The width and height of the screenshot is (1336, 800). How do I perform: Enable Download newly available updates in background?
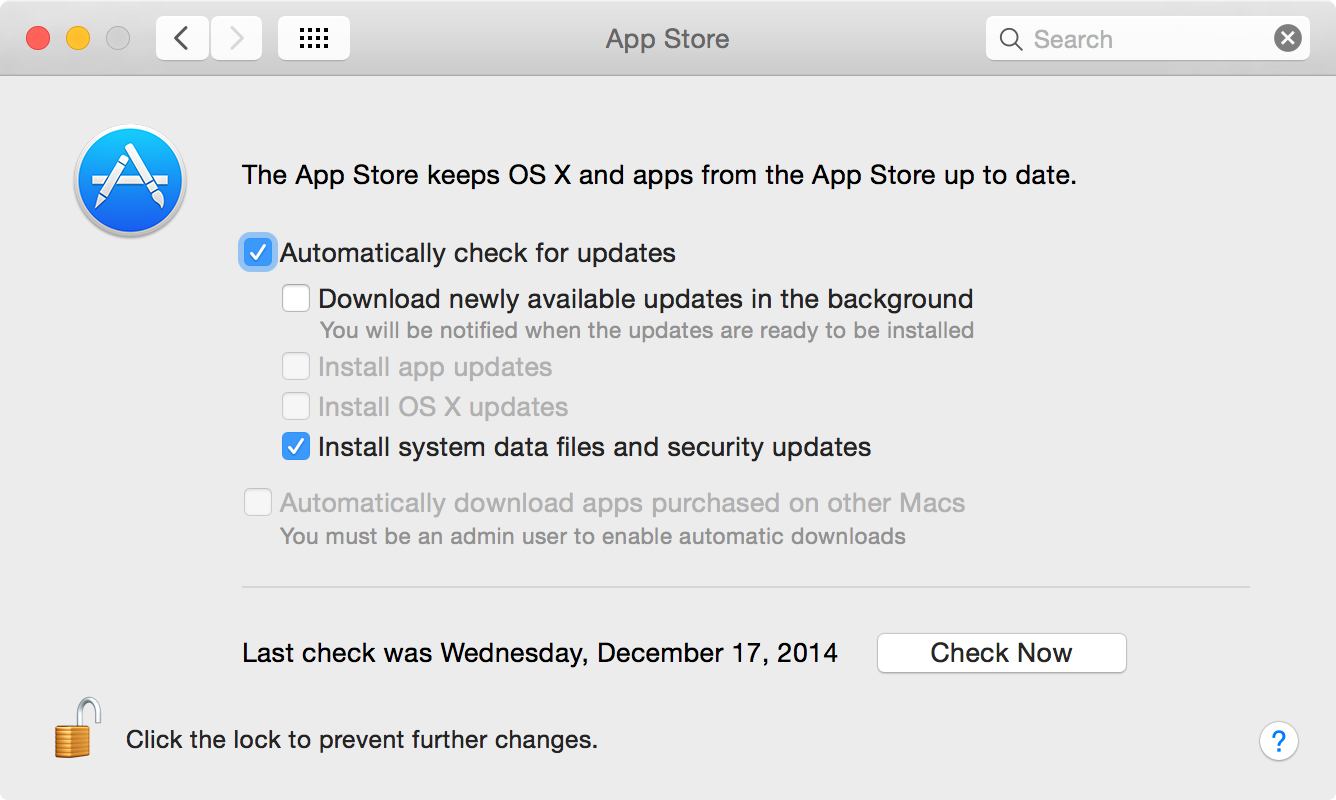point(296,299)
